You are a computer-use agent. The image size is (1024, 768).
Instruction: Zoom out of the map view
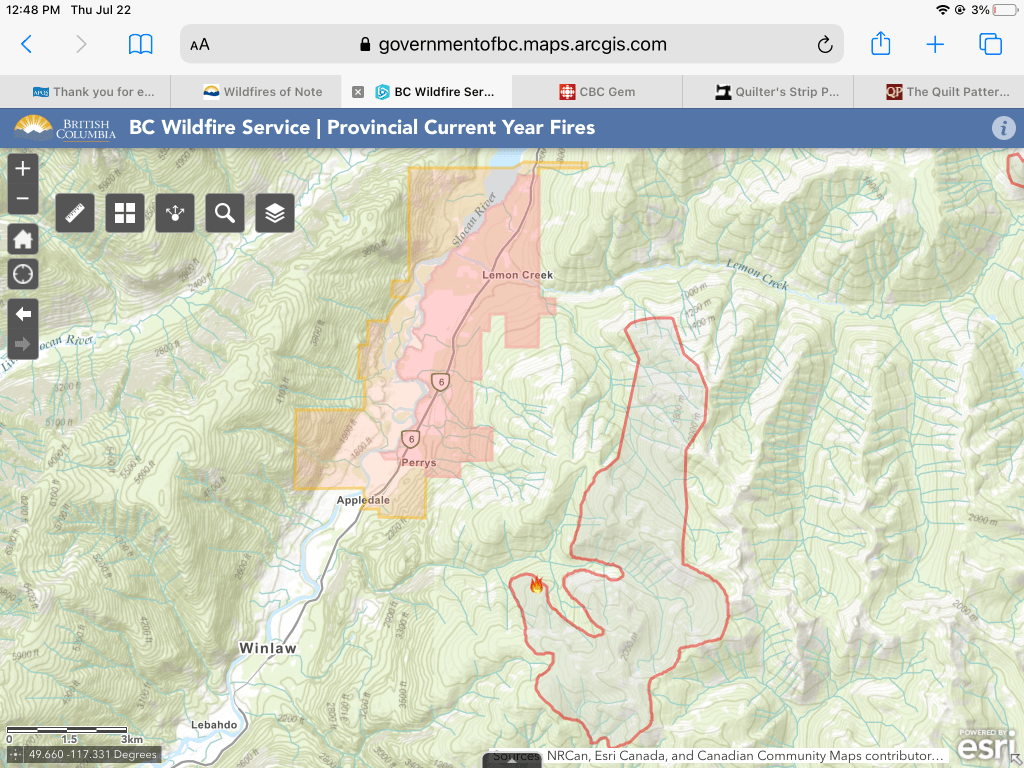[23, 199]
